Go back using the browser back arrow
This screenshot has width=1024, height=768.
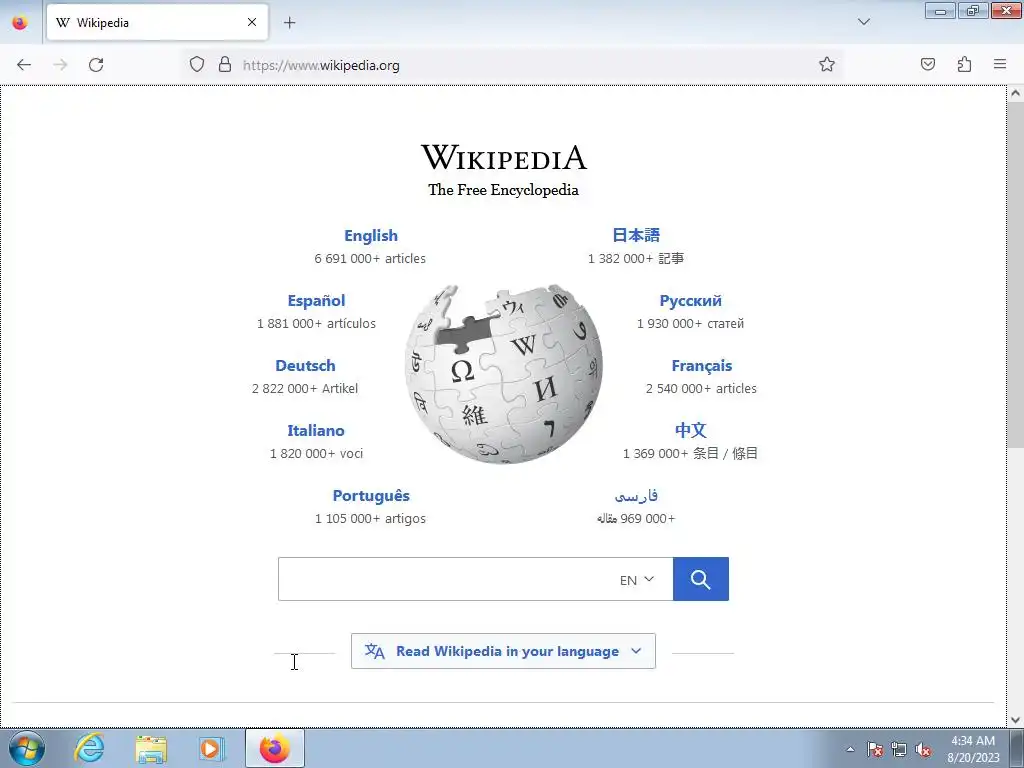24,65
